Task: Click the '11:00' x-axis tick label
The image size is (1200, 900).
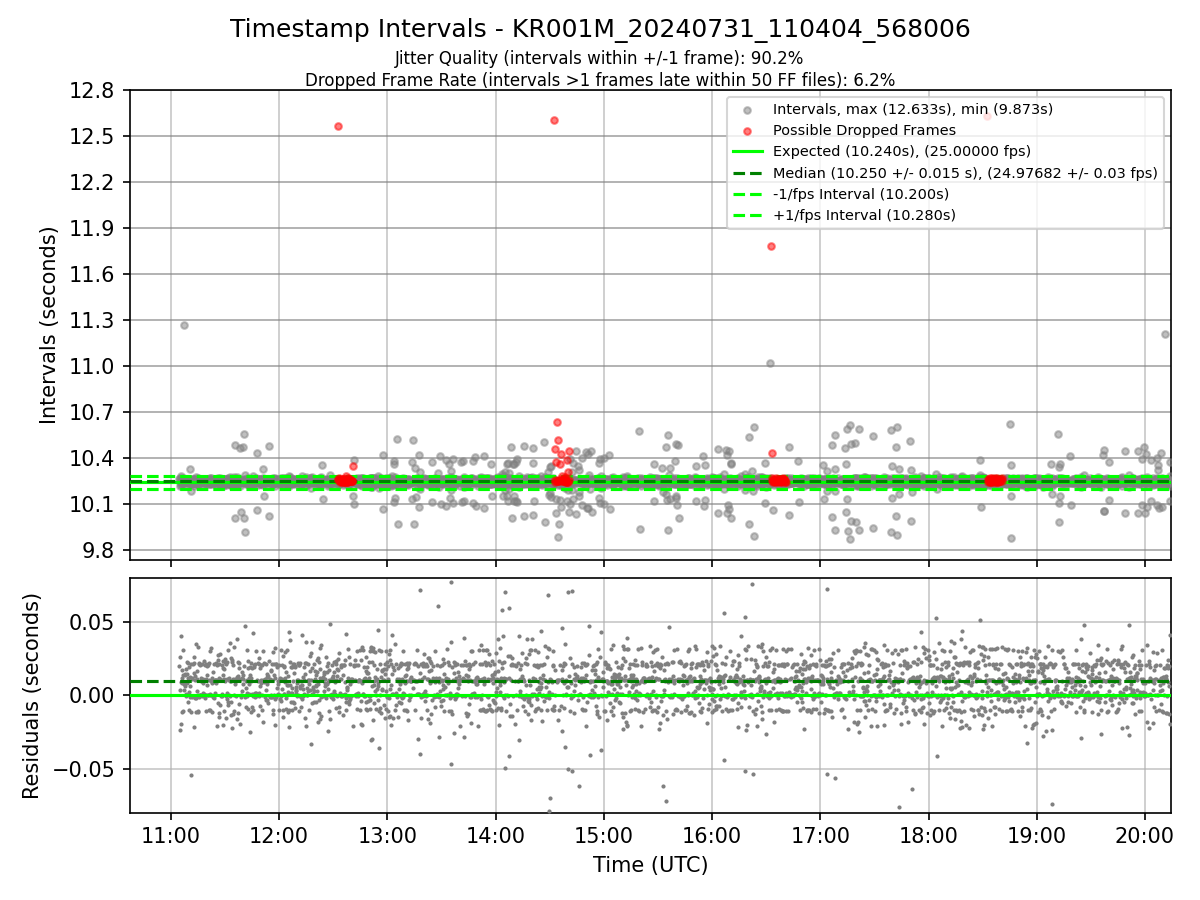Action: click(171, 834)
